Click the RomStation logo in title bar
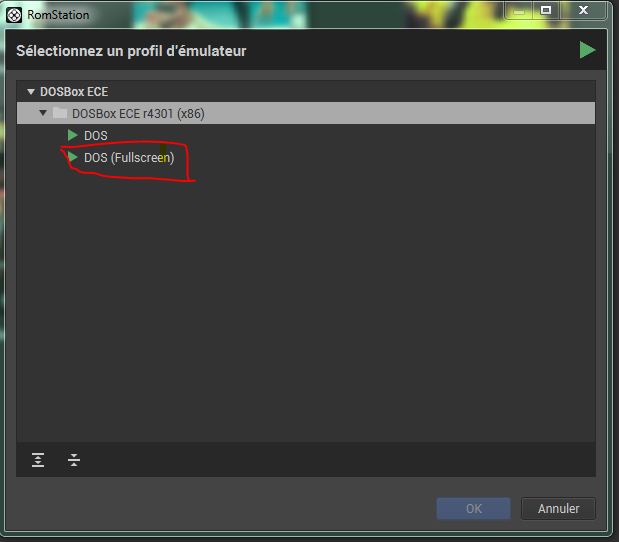The image size is (619, 542). 14,15
